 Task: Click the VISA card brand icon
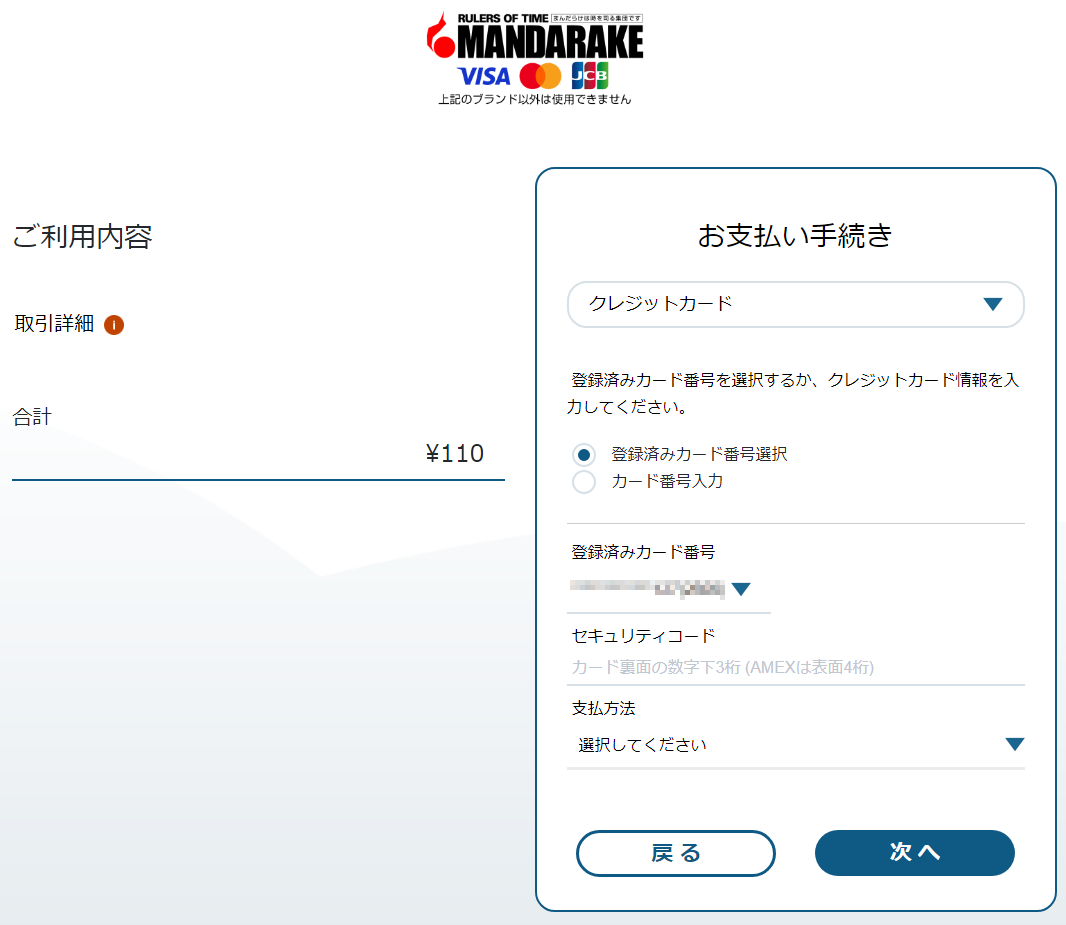[x=483, y=76]
